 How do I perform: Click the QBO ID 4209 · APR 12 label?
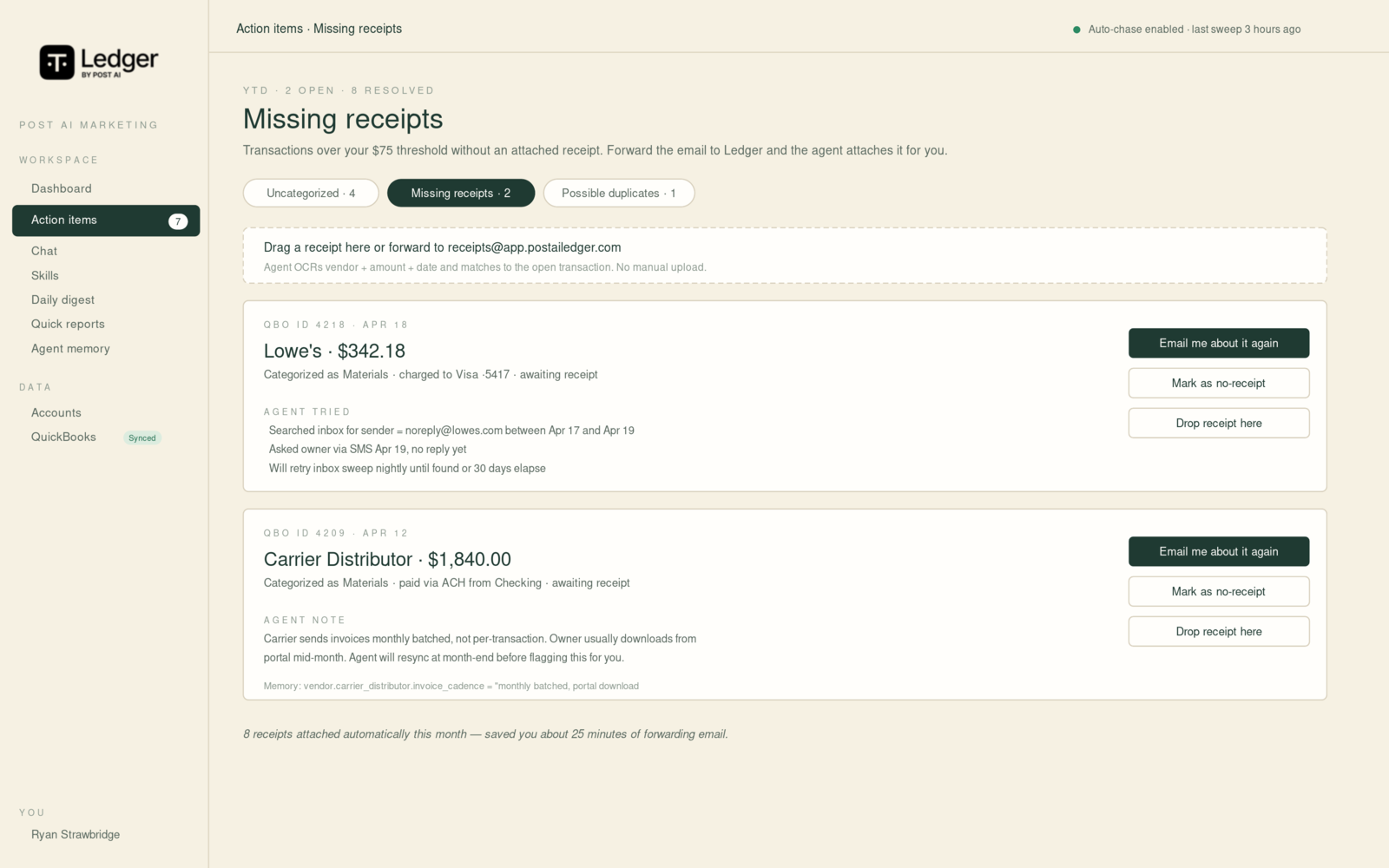[x=336, y=533]
